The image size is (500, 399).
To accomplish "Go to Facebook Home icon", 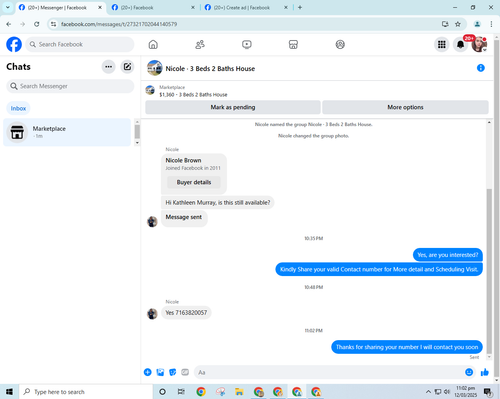I will pos(153,44).
